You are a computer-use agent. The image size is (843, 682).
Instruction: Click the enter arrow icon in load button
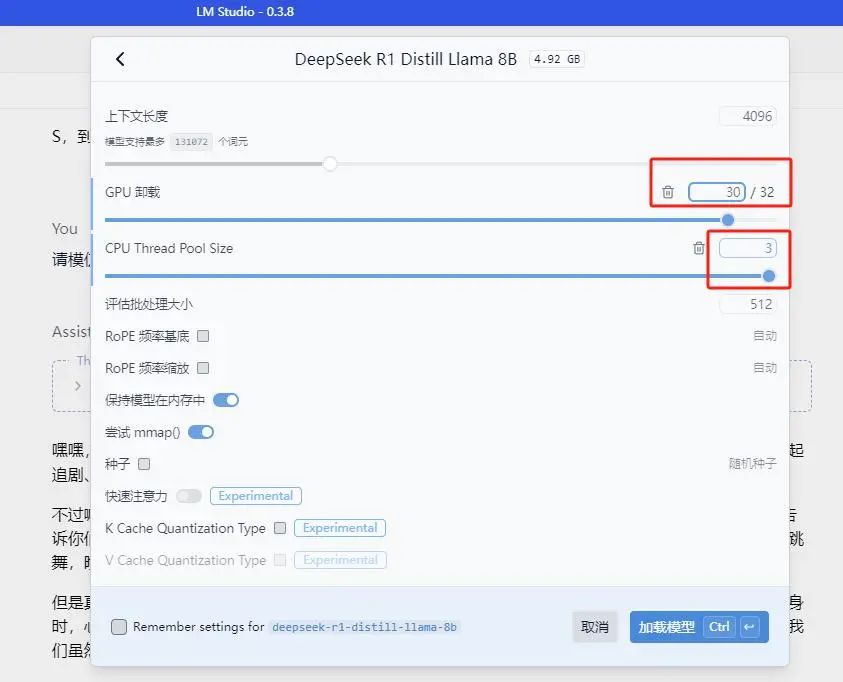click(x=749, y=627)
